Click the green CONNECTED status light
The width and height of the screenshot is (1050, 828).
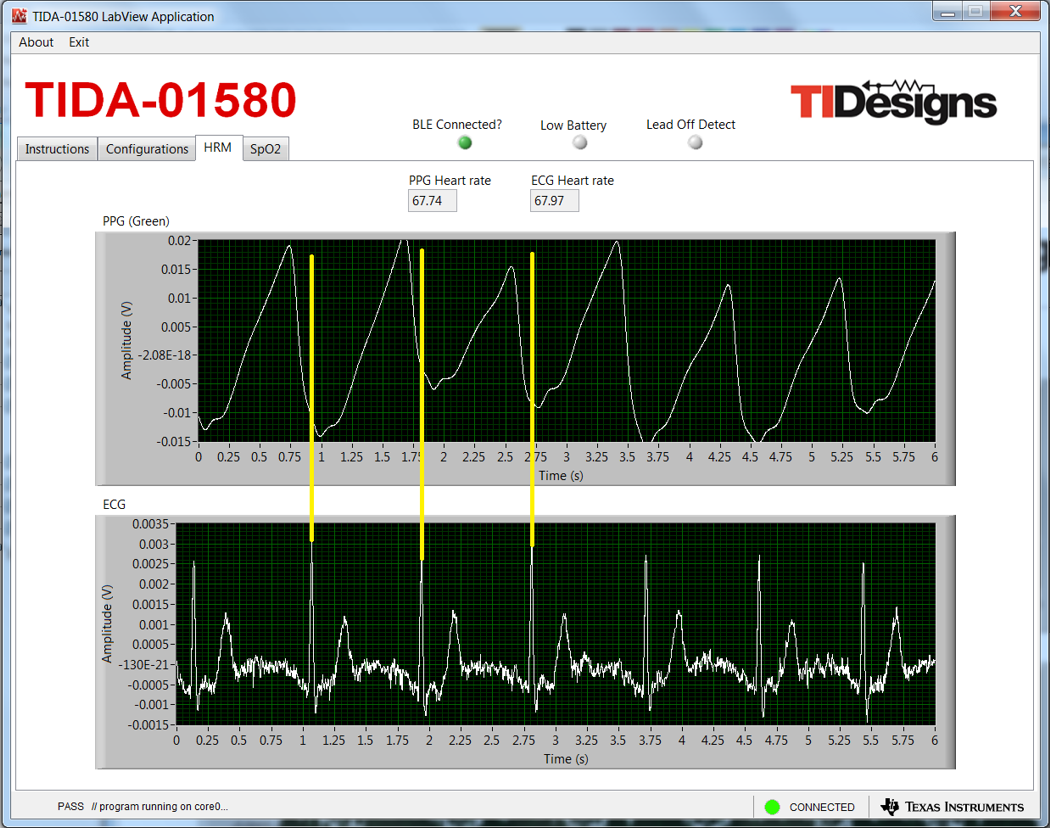coord(772,807)
